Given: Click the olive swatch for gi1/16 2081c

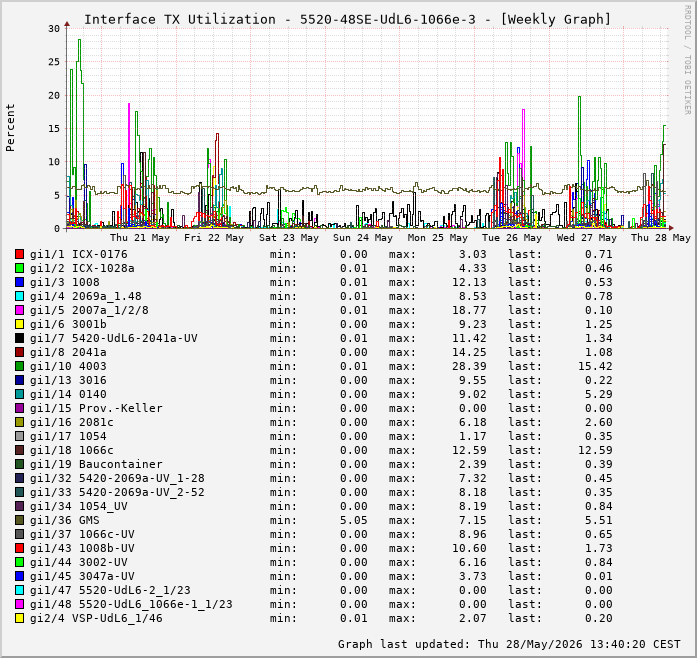Looking at the screenshot, I should click(19, 422).
